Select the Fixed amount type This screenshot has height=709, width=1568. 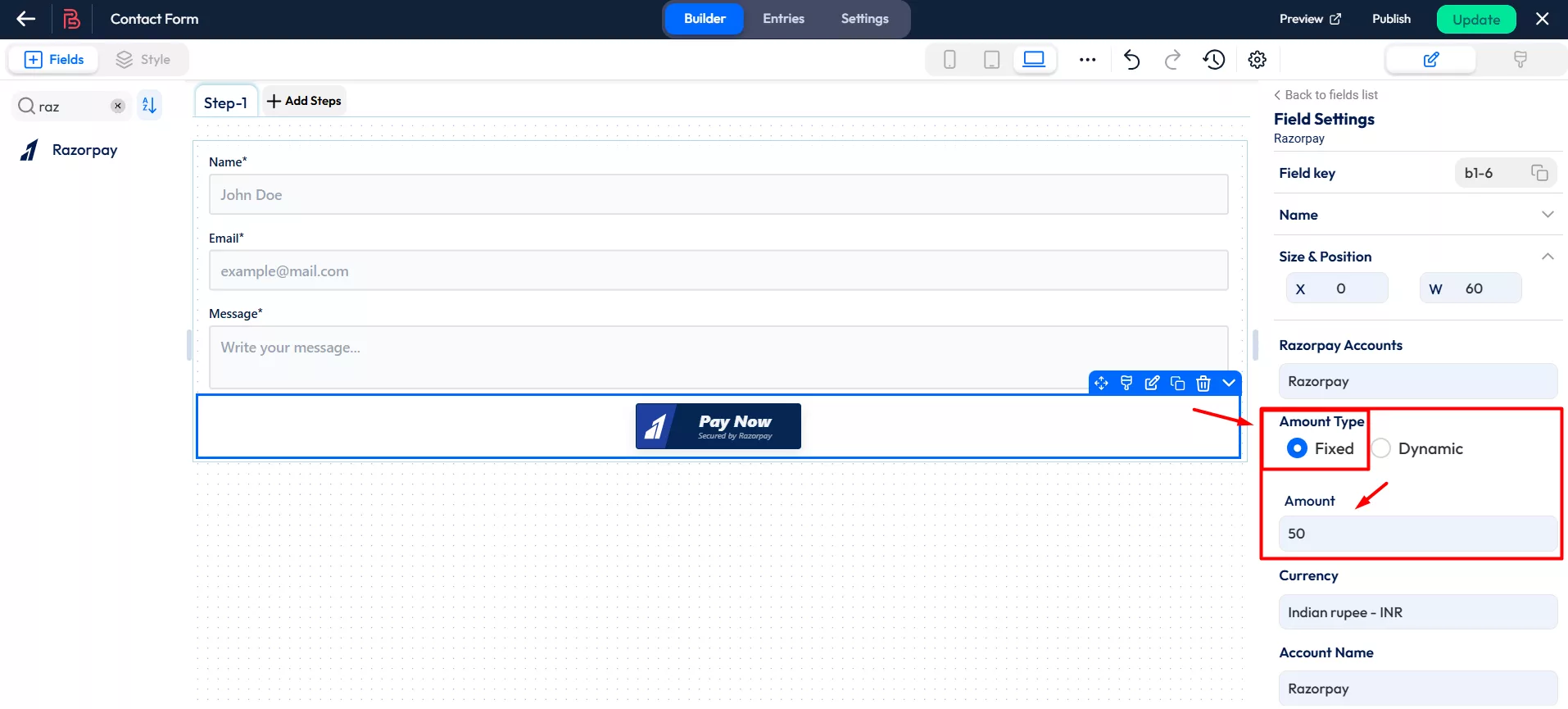(x=1297, y=448)
